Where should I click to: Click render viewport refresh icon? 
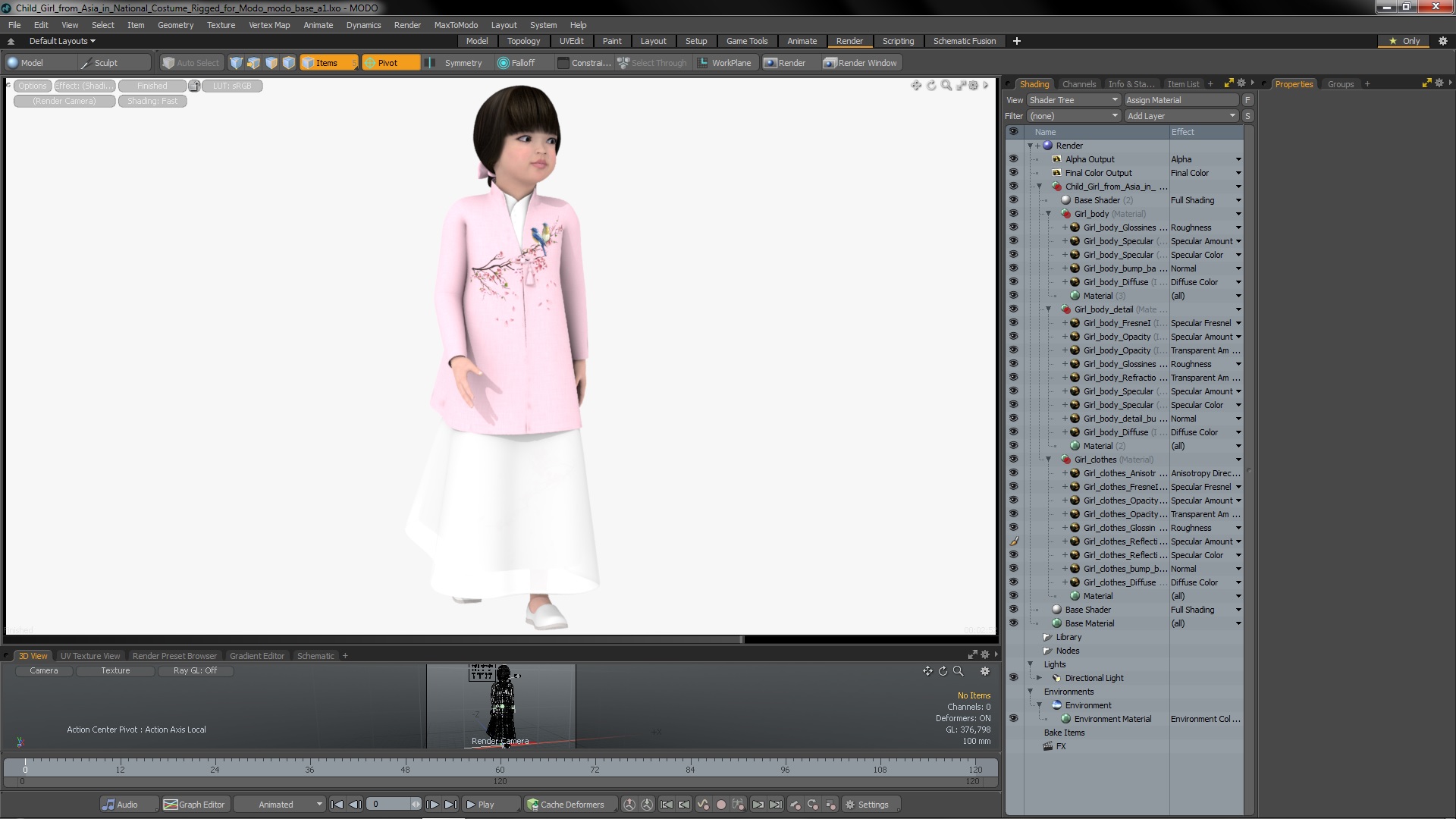tap(931, 86)
